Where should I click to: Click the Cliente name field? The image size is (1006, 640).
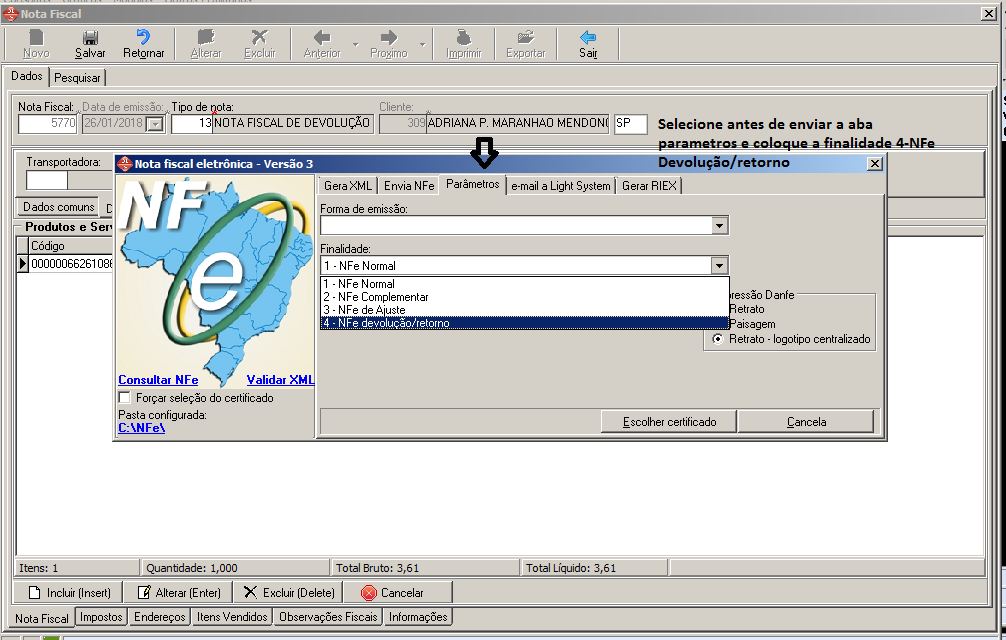[518, 123]
